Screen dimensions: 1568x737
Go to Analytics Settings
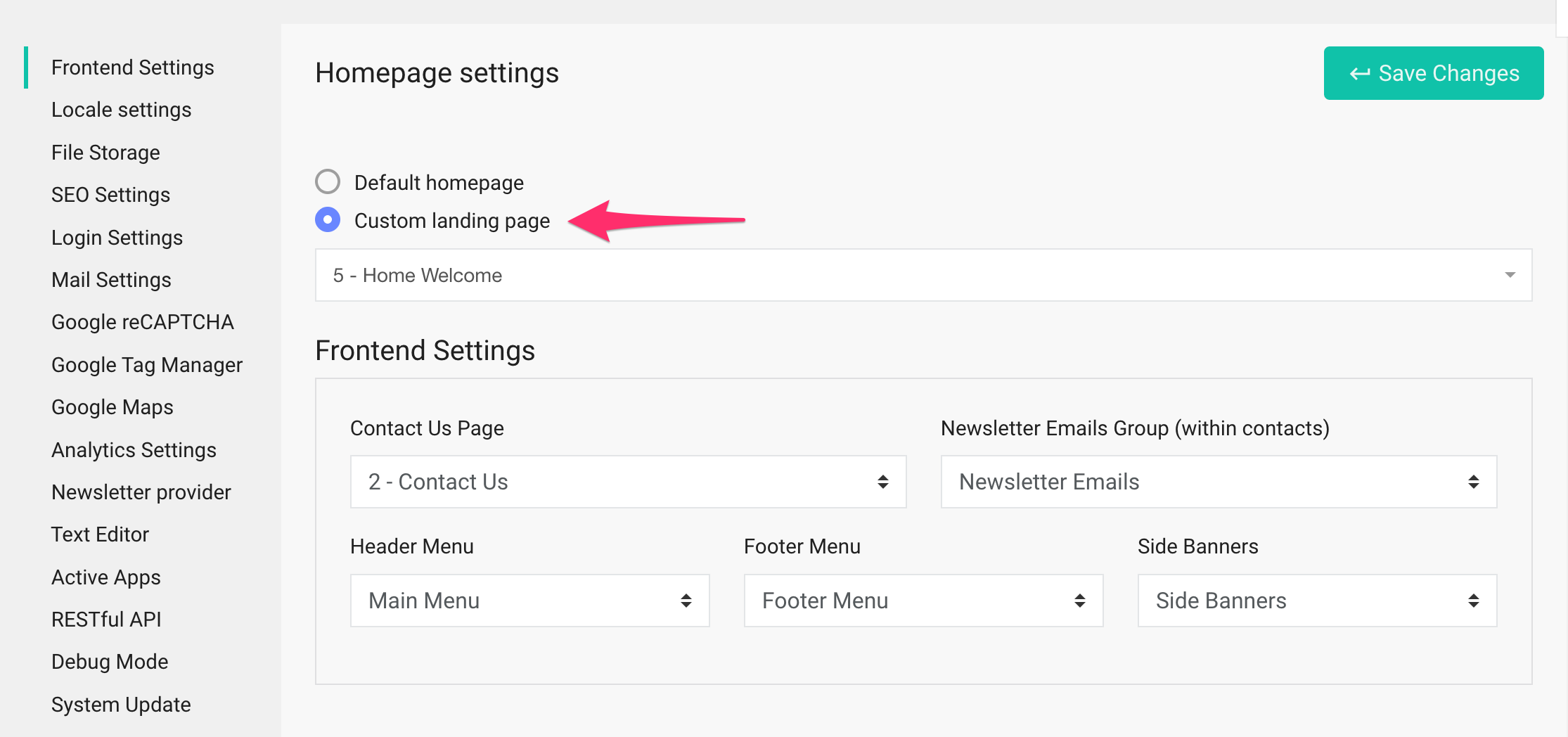pyautogui.click(x=134, y=450)
